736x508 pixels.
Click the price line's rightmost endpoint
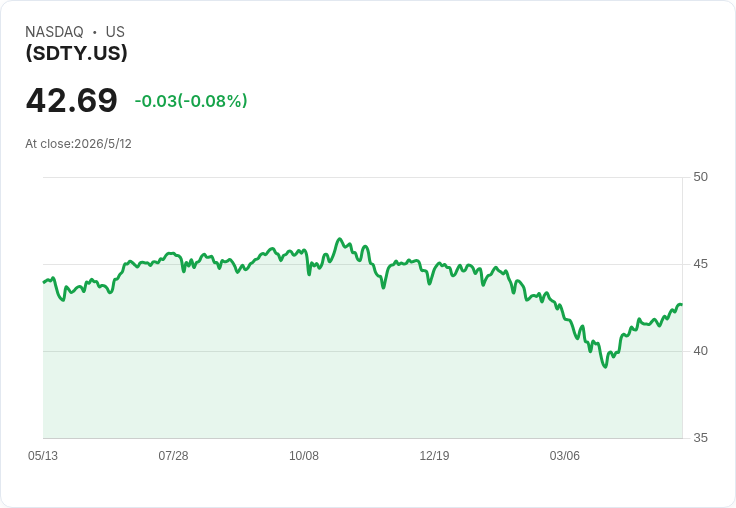(x=681, y=305)
